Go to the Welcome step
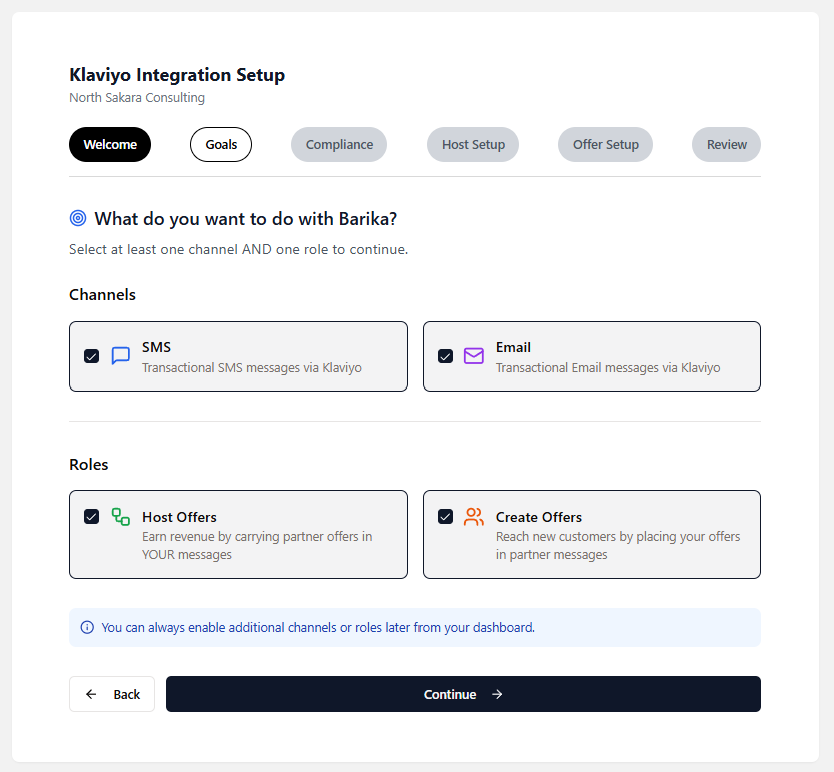 [110, 144]
